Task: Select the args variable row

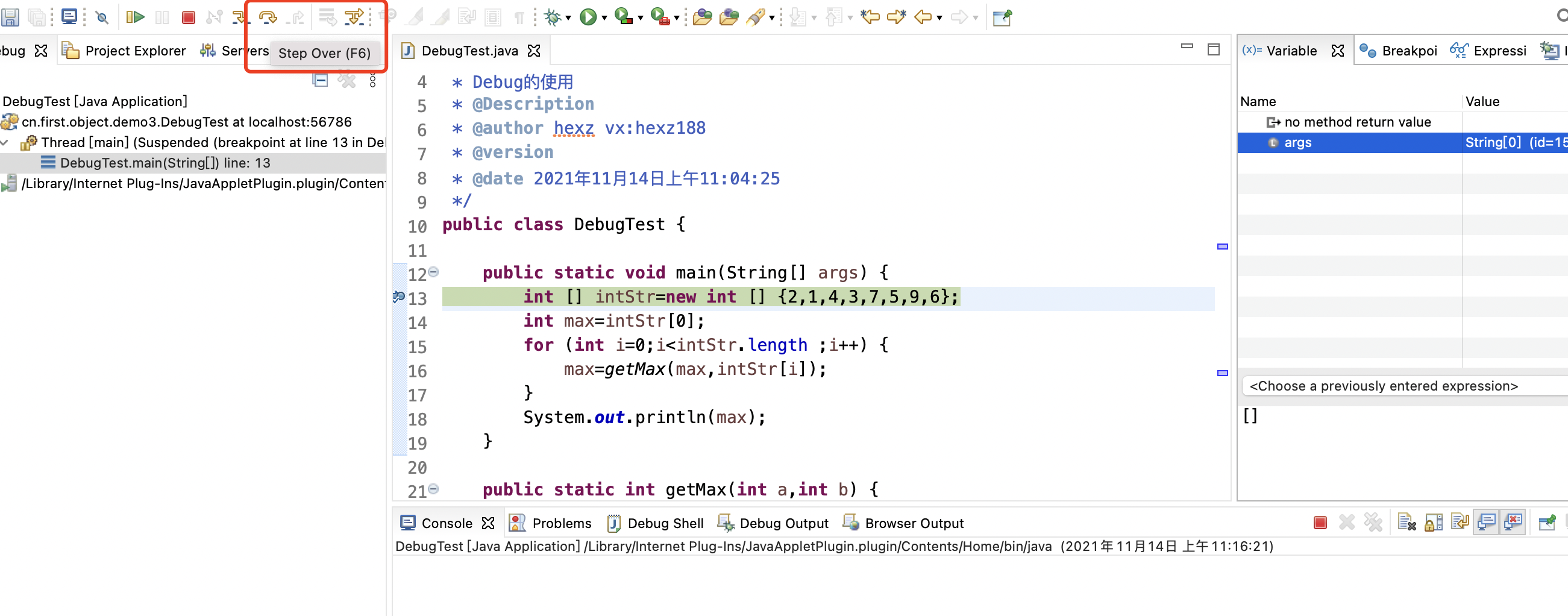Action: point(1298,142)
